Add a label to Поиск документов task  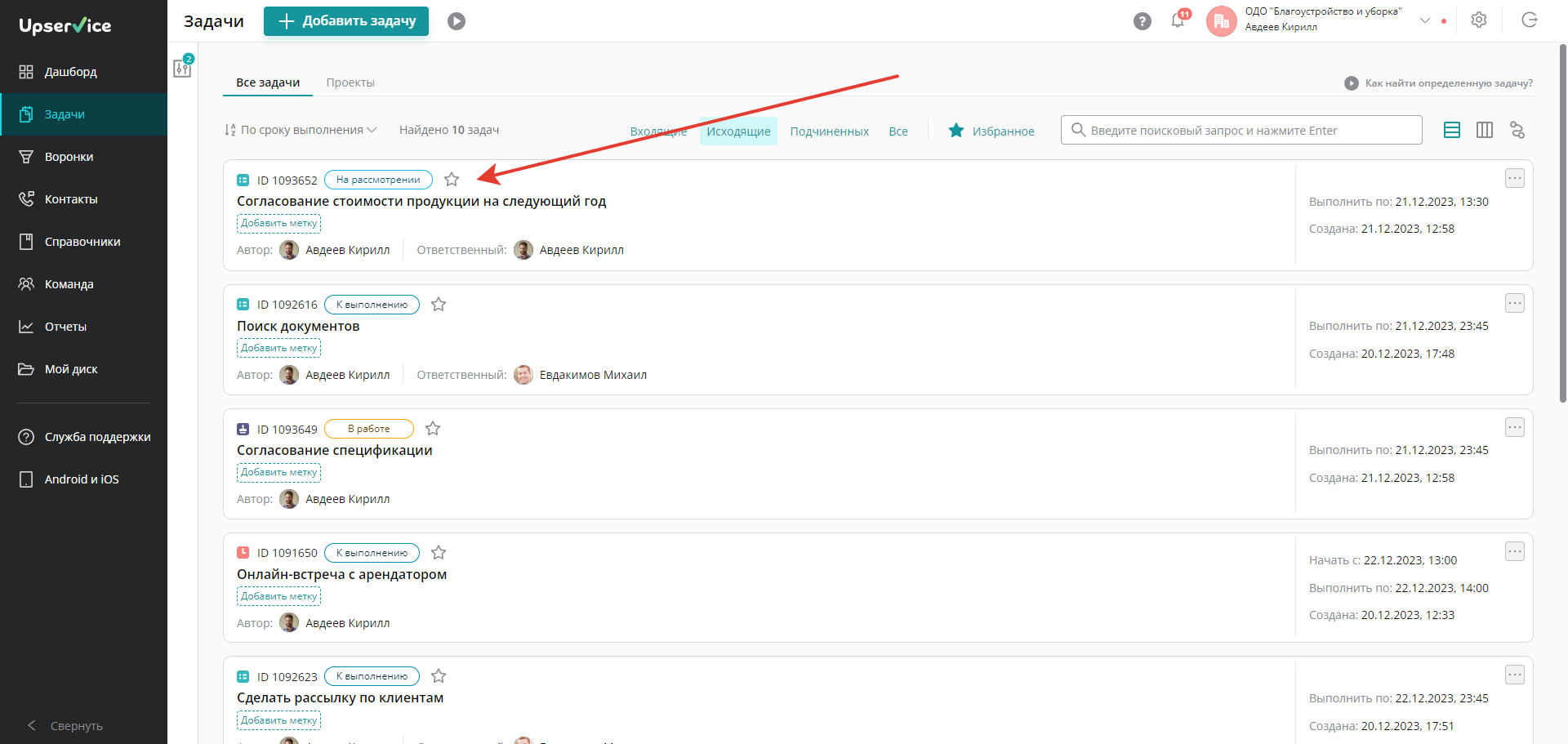[x=278, y=348]
